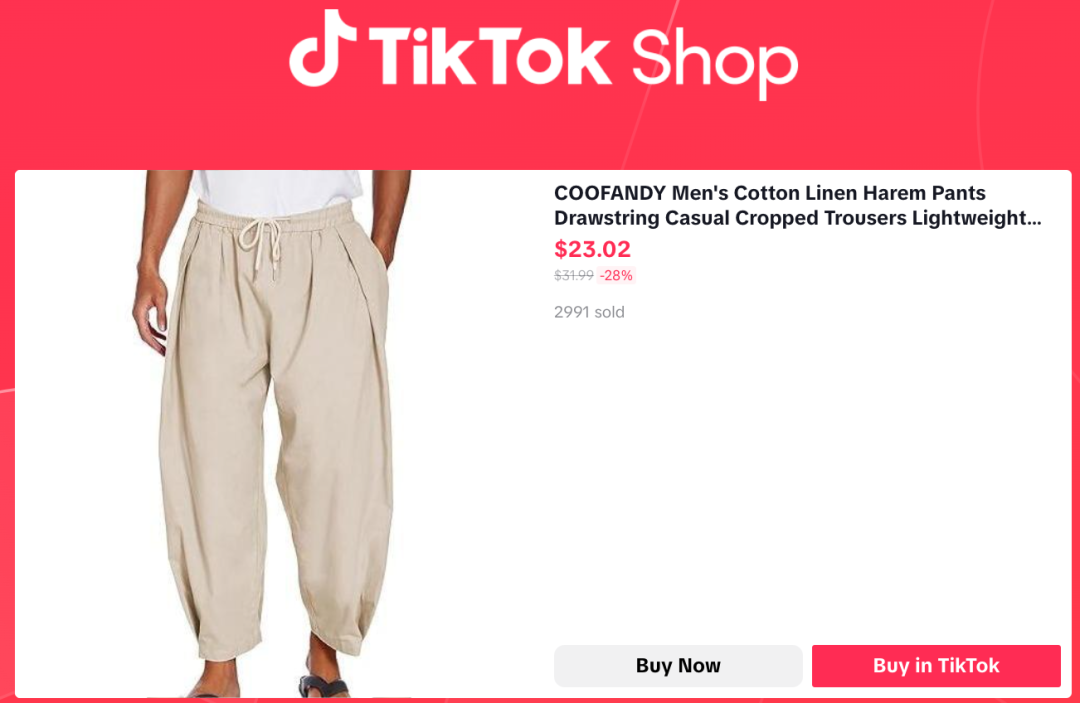Click the $23.02 sale price
The image size is (1080, 703).
[592, 249]
